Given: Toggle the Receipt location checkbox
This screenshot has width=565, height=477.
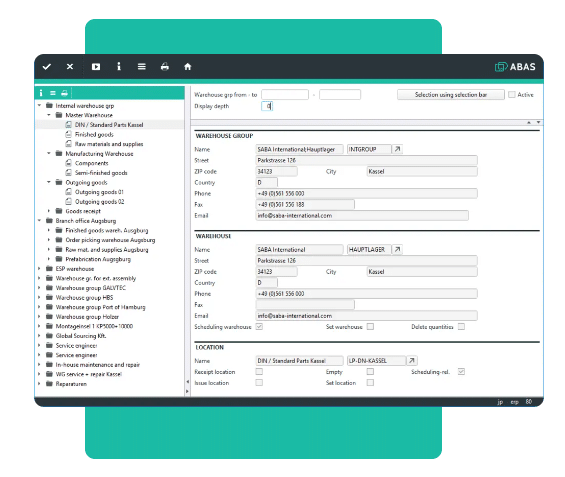Looking at the screenshot, I should pyautogui.click(x=259, y=371).
